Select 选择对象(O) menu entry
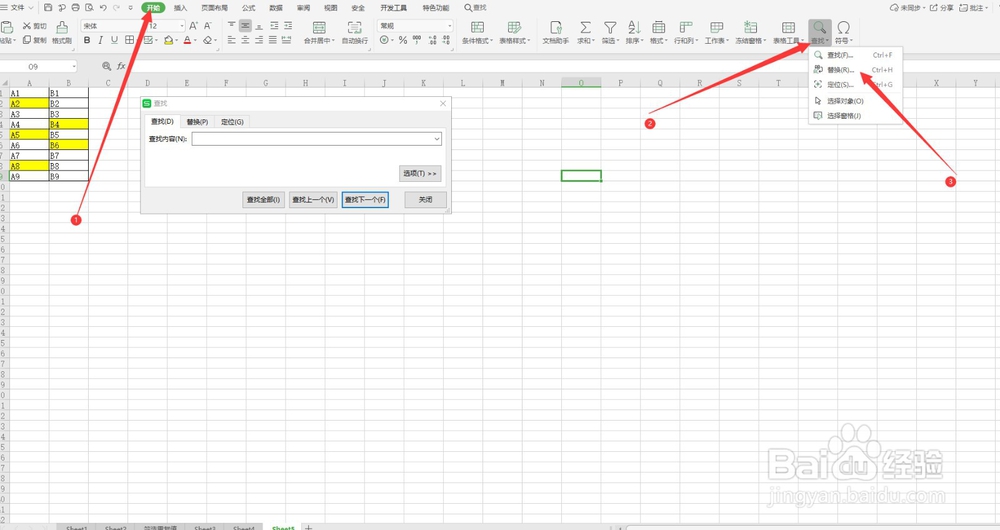The image size is (1000, 530). 855,101
